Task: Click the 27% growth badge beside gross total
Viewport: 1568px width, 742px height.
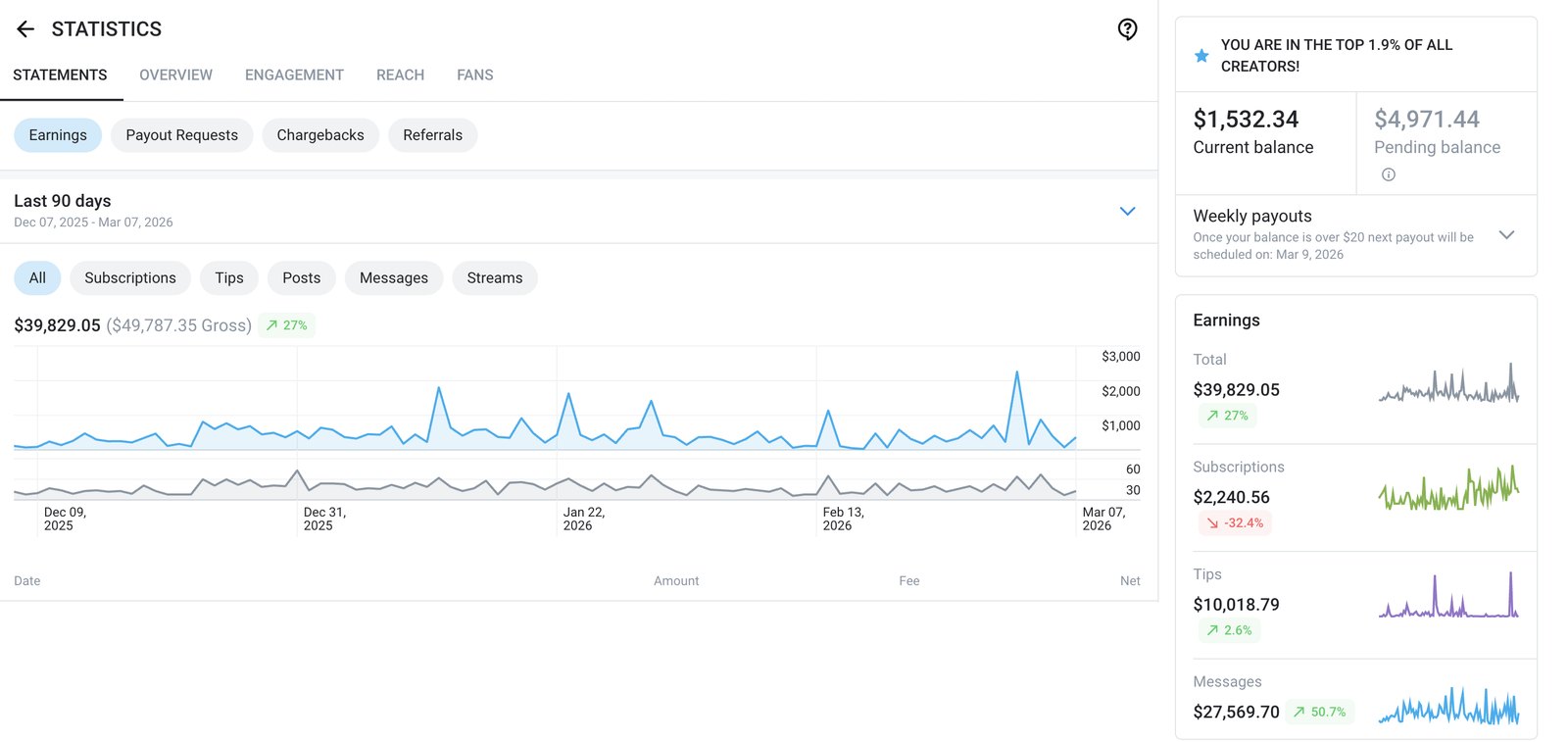Action: 286,325
